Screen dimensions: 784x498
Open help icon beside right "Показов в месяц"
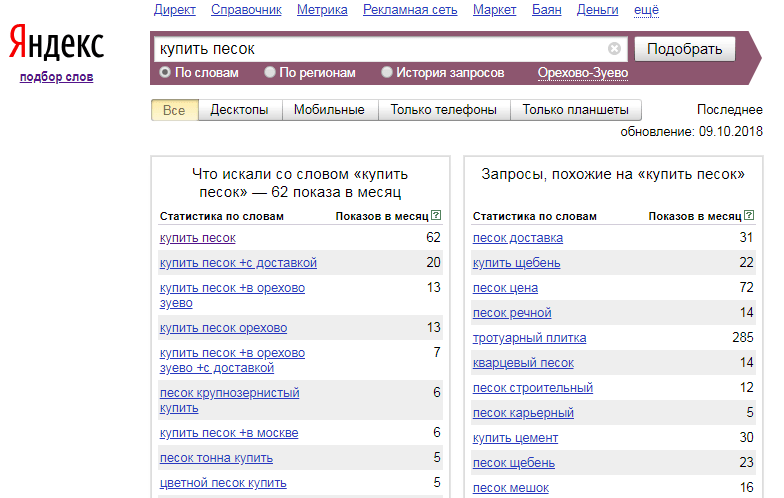click(748, 216)
